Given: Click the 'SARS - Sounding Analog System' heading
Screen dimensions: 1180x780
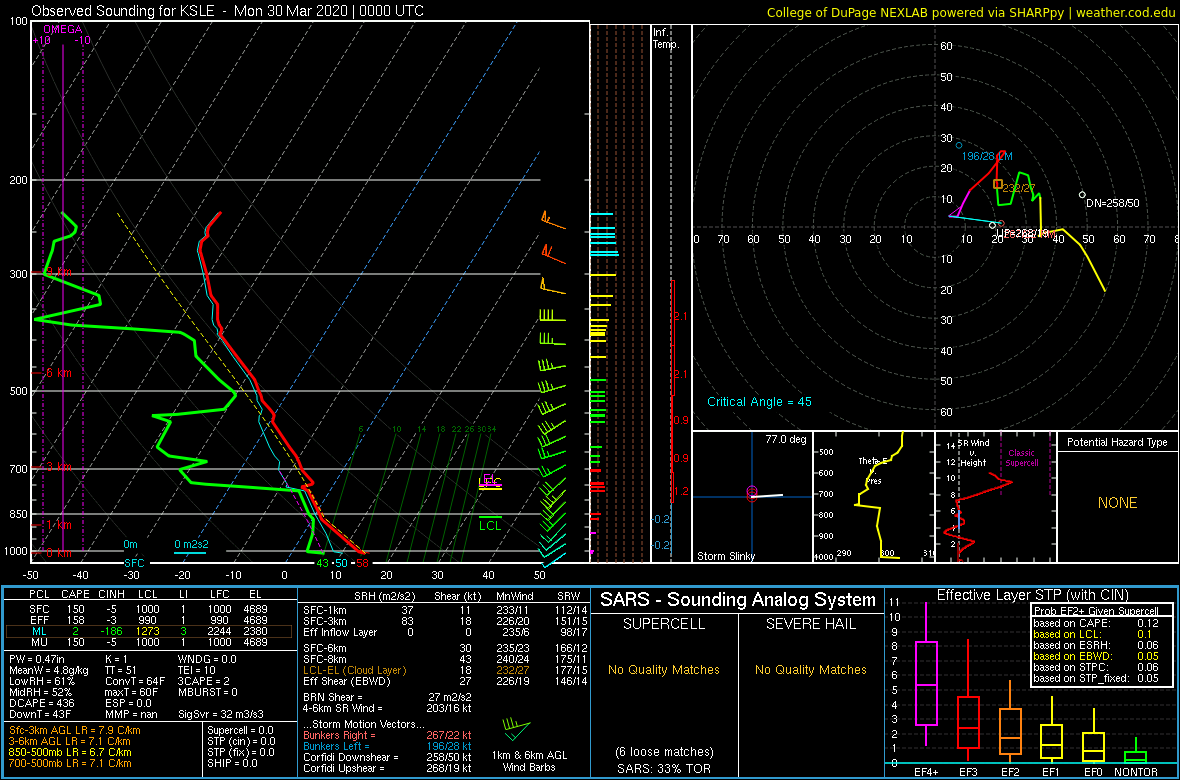Looking at the screenshot, I should (x=738, y=600).
